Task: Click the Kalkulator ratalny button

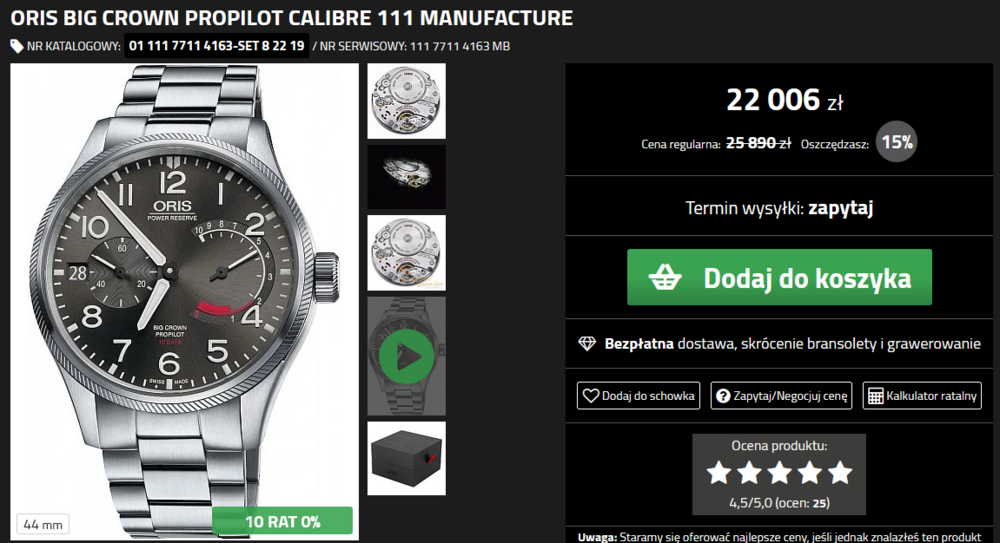Action: pyautogui.click(x=921, y=396)
